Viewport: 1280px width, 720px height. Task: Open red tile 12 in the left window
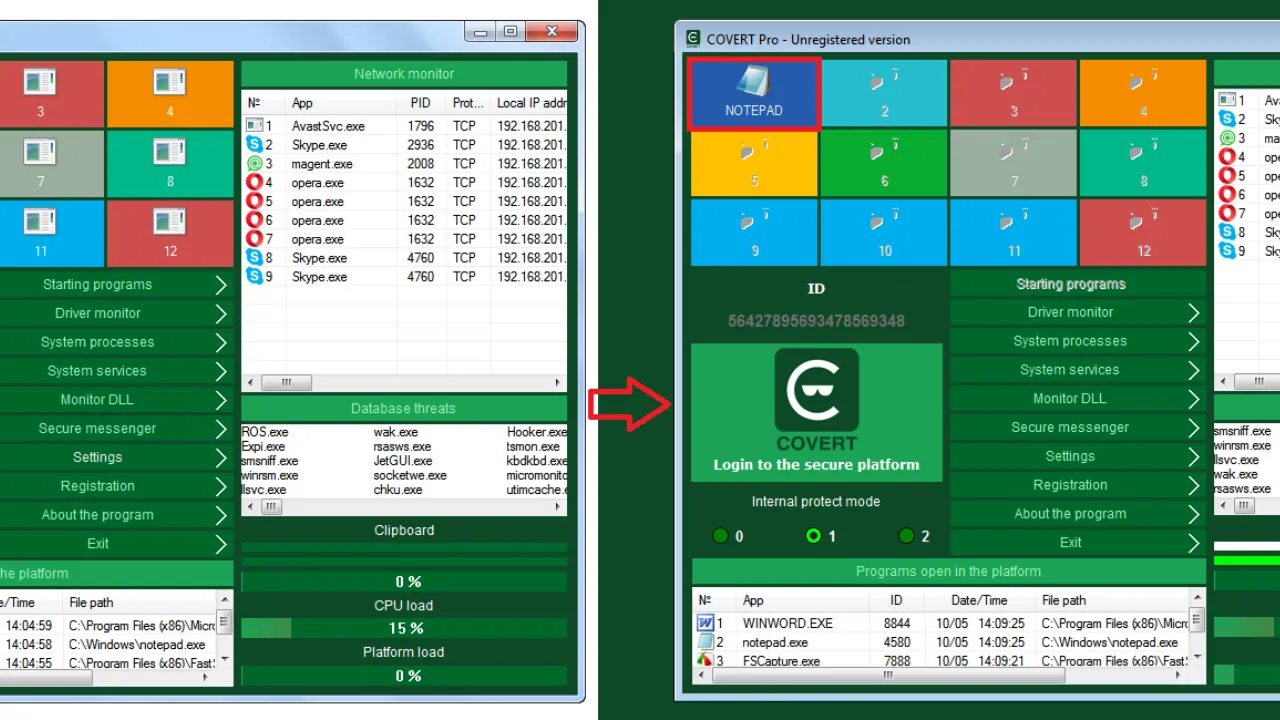pyautogui.click(x=170, y=234)
